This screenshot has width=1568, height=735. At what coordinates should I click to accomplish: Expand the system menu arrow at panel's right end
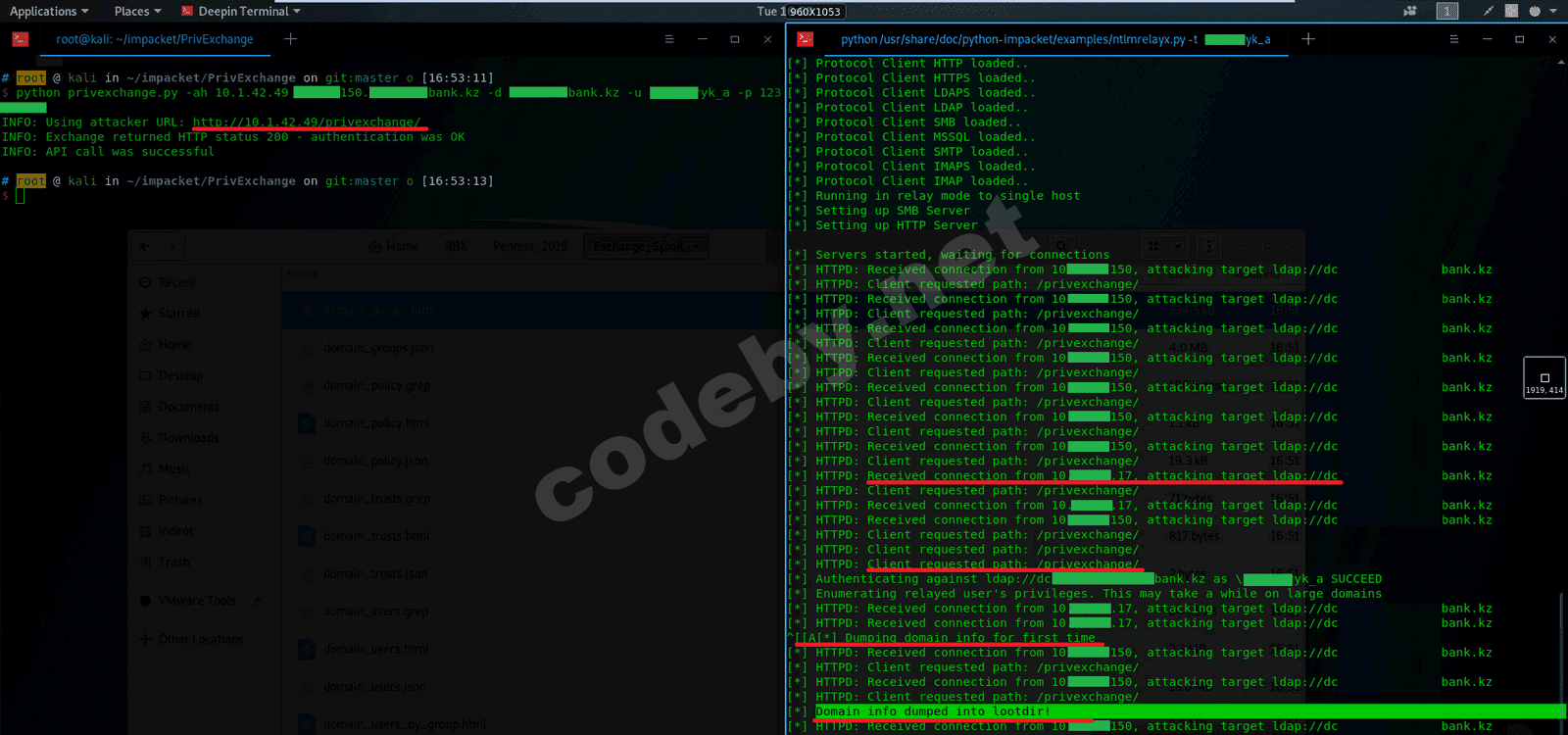click(x=1553, y=12)
